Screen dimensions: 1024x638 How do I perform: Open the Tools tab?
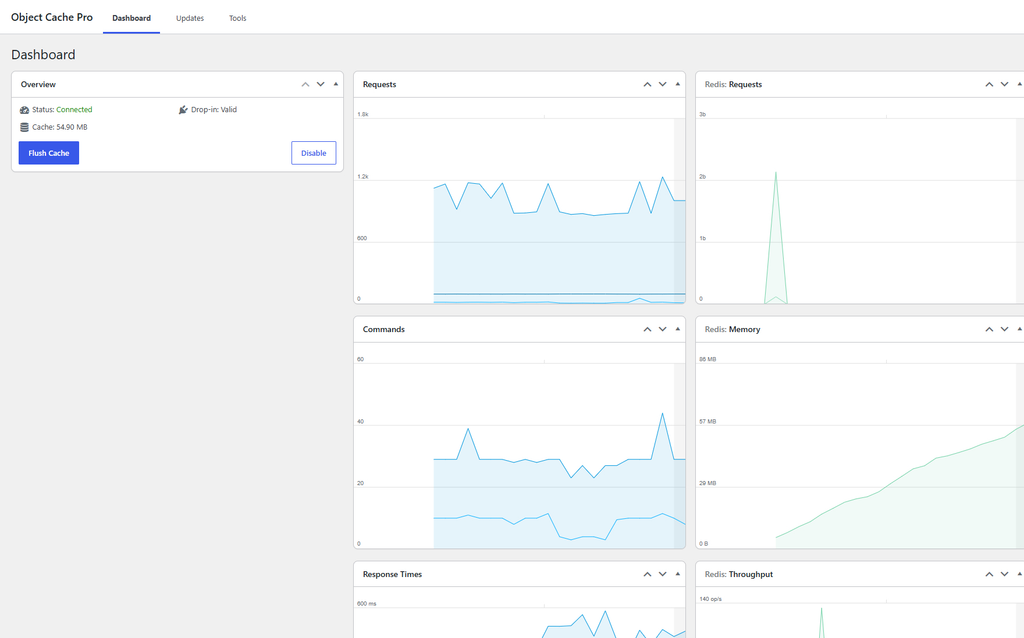pyautogui.click(x=238, y=18)
